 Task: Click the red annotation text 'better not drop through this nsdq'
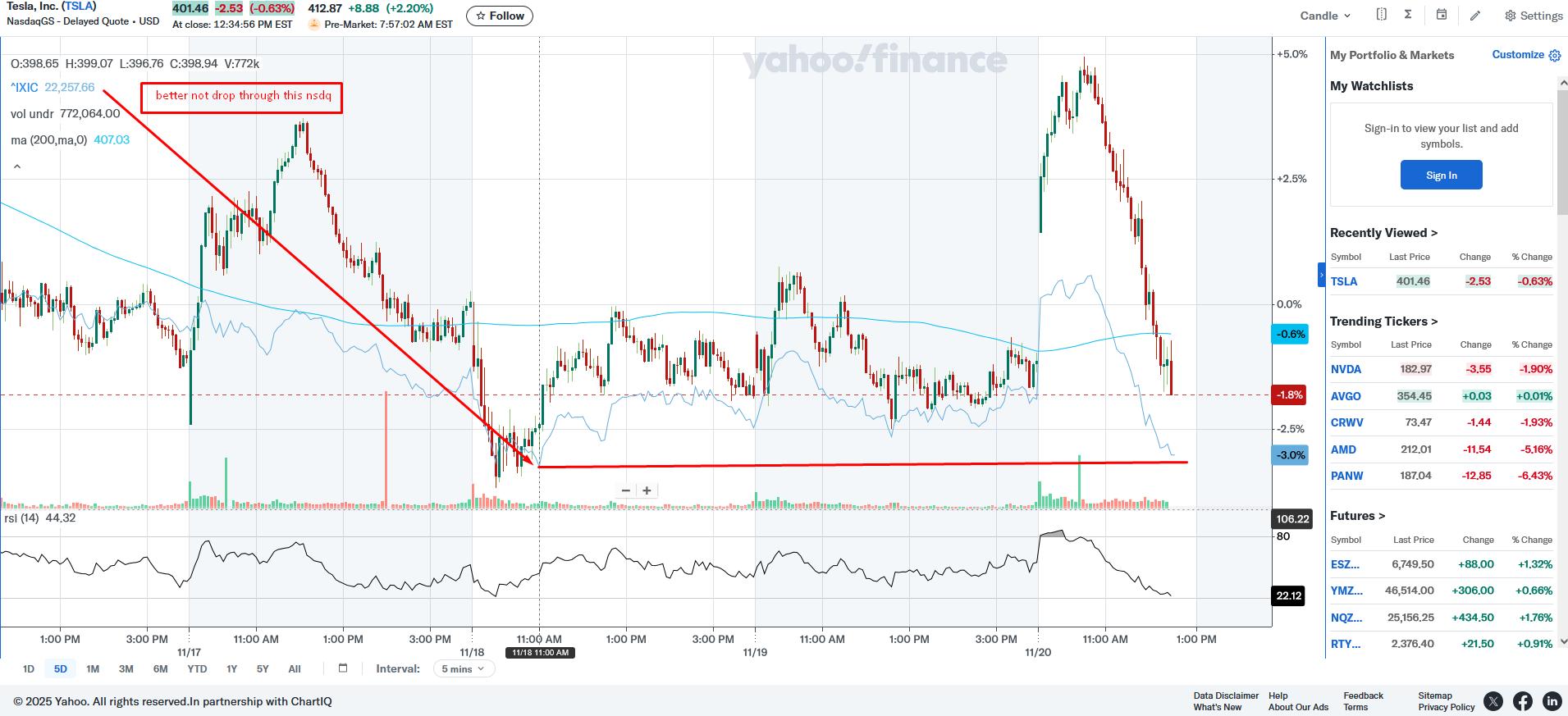[x=244, y=96]
